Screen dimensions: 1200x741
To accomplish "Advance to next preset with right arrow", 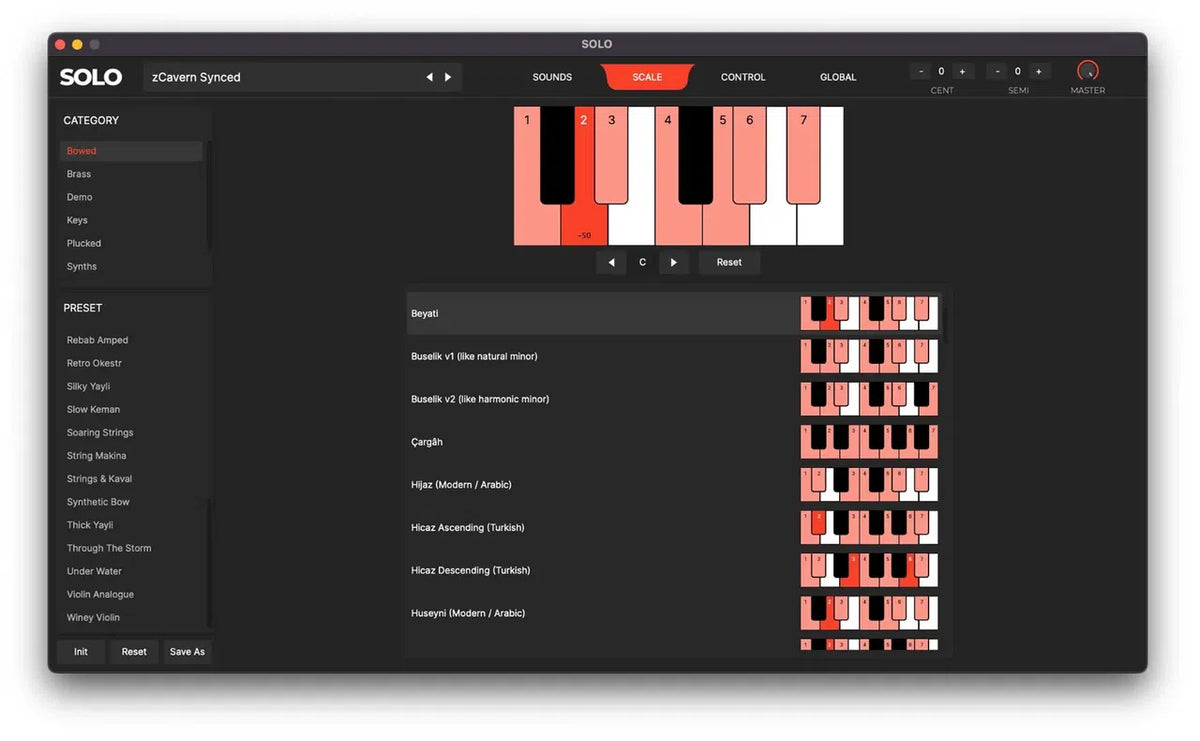I will pyautogui.click(x=448, y=77).
